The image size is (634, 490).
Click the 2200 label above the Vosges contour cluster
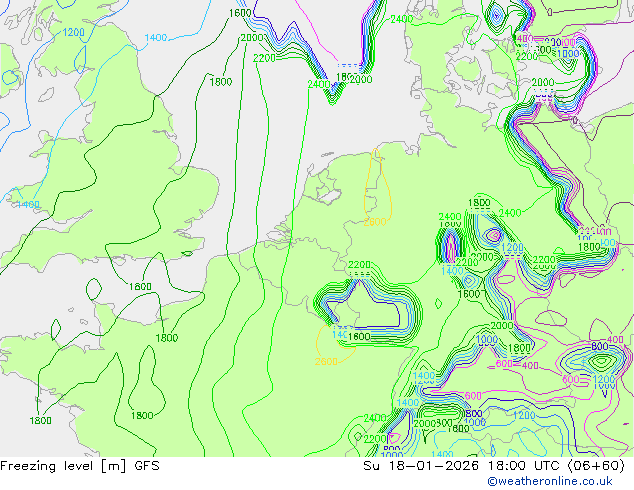(x=359, y=265)
